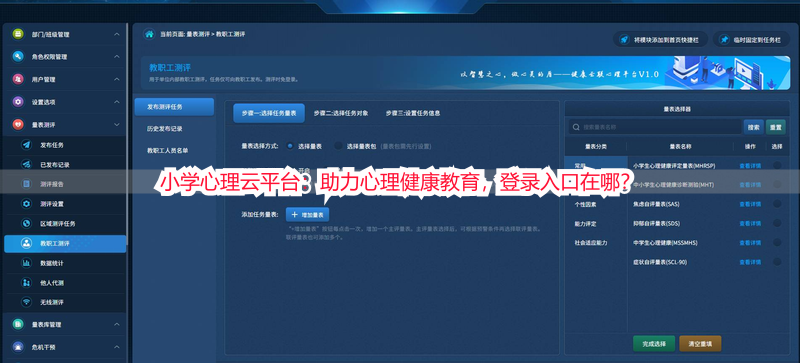Open 他人代测 via its icon
This screenshot has height=363, width=800.
[x=26, y=282]
